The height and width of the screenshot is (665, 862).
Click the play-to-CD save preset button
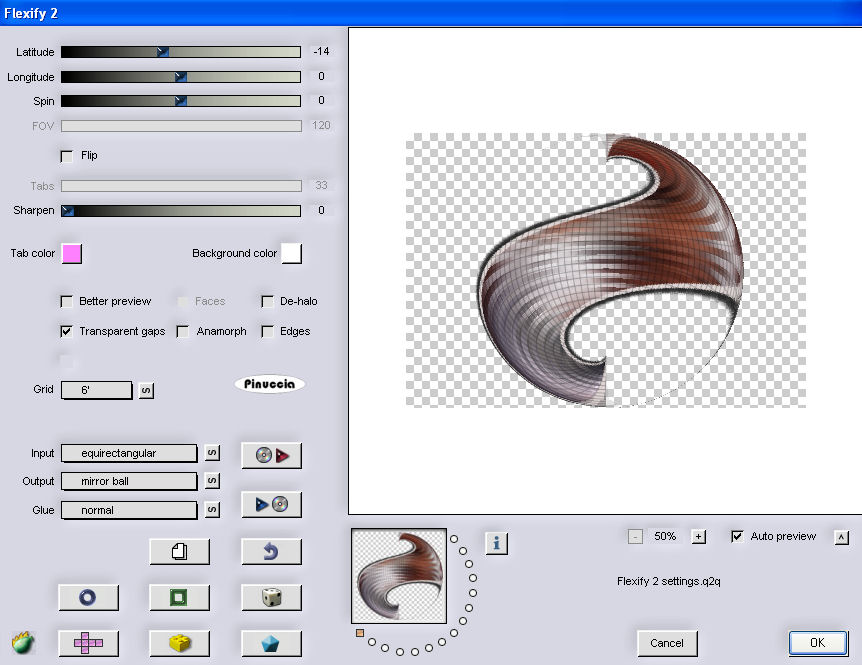coord(272,504)
